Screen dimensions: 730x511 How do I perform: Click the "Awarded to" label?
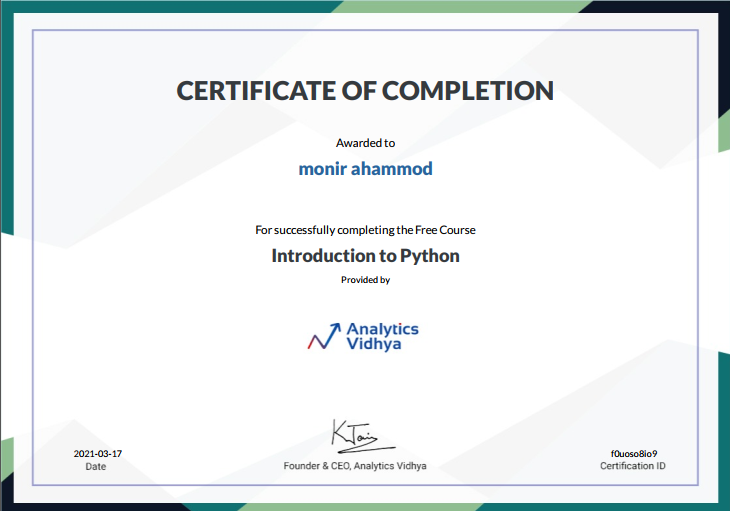(365, 143)
